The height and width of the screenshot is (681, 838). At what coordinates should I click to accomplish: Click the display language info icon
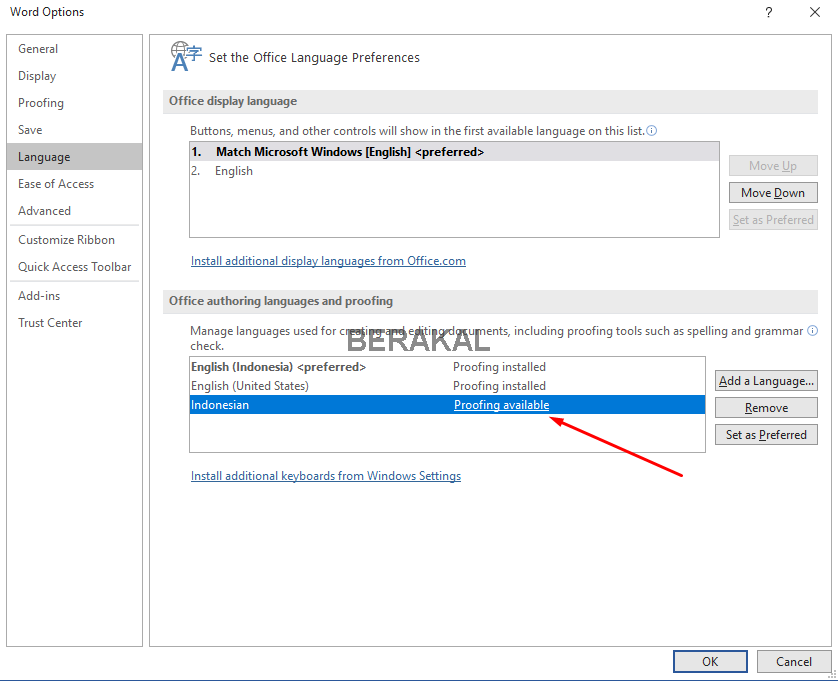coord(651,131)
